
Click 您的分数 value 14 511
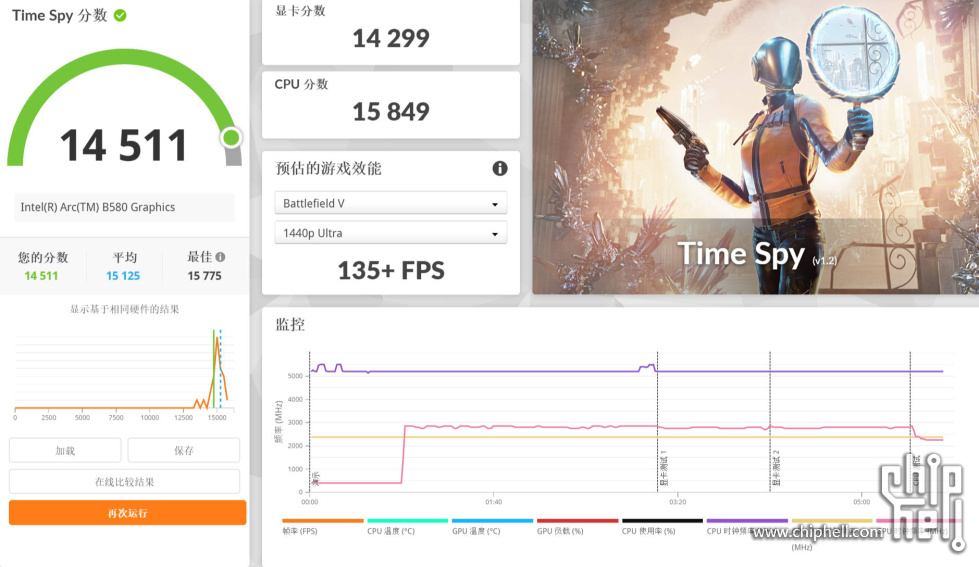pyautogui.click(x=41, y=275)
